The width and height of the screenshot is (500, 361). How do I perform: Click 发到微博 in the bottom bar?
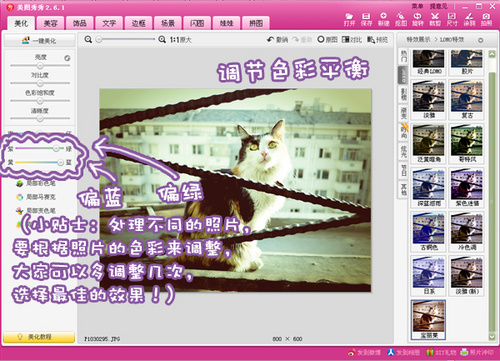(364, 352)
